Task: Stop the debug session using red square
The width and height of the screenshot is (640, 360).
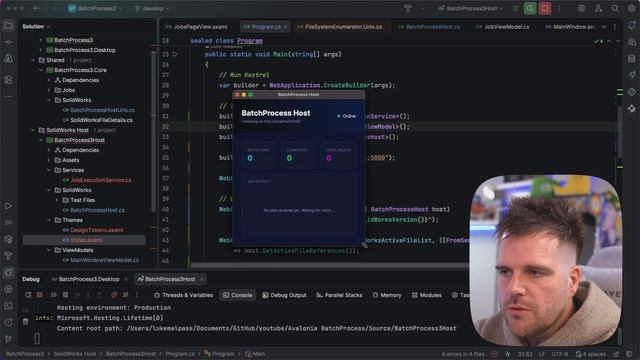Action: [x=40, y=295]
